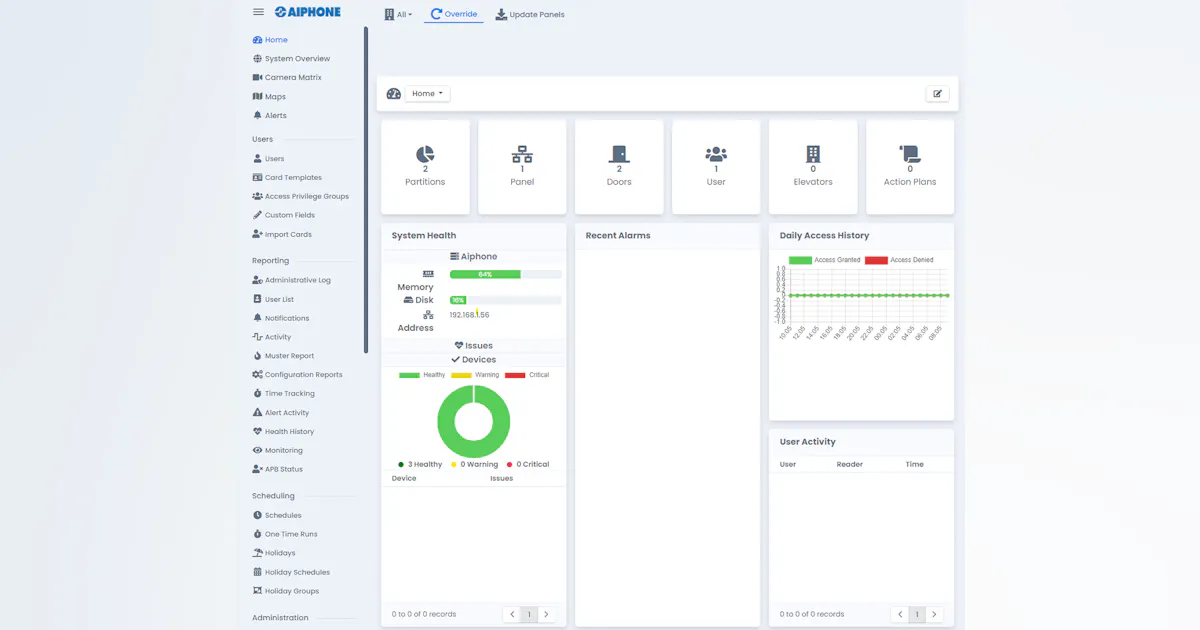Image resolution: width=1200 pixels, height=630 pixels.
Task: Collapse the Aiphone server section header
Action: point(473,257)
